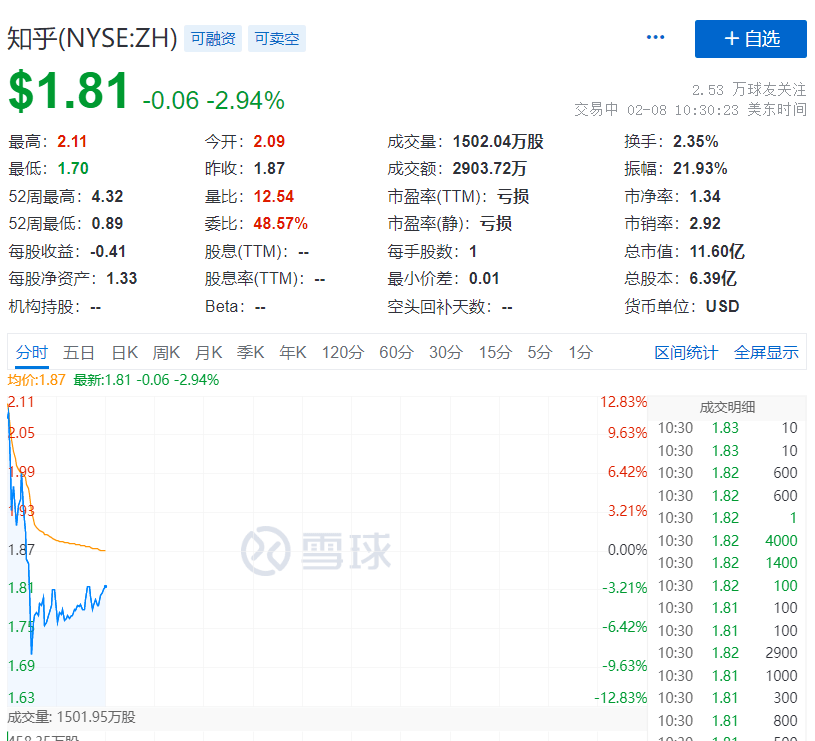This screenshot has width=815, height=741.
Task: Add ZH to watchlist with 自选 button
Action: [x=751, y=39]
